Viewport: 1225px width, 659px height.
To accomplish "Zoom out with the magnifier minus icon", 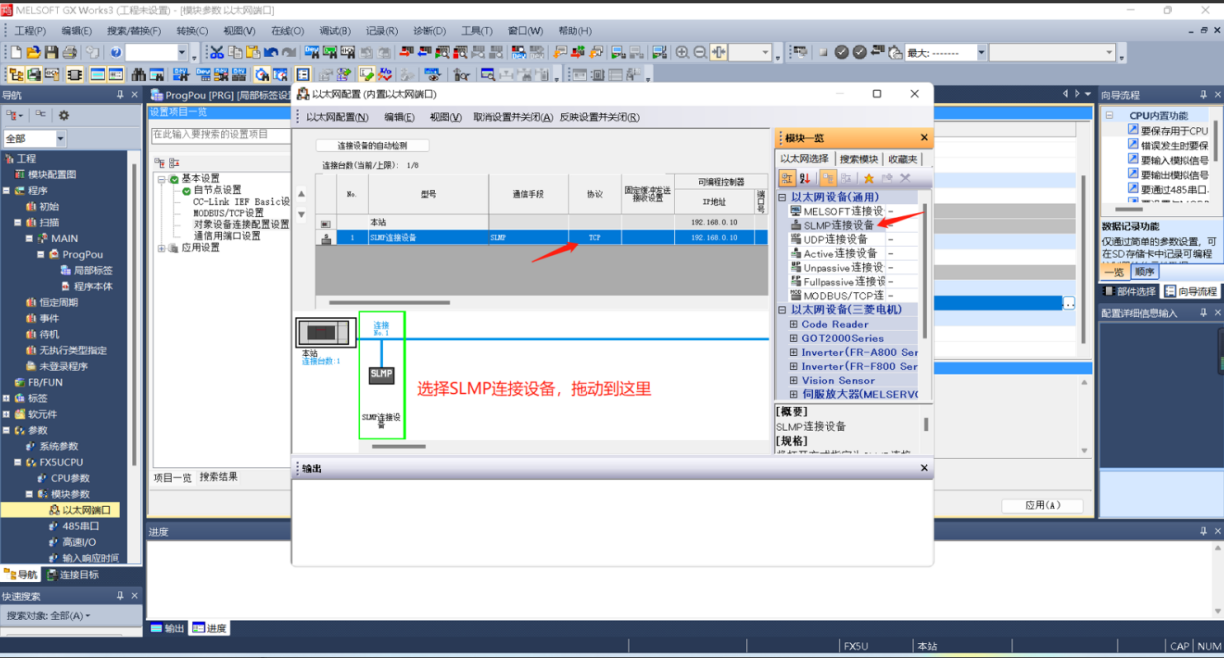I will 700,52.
